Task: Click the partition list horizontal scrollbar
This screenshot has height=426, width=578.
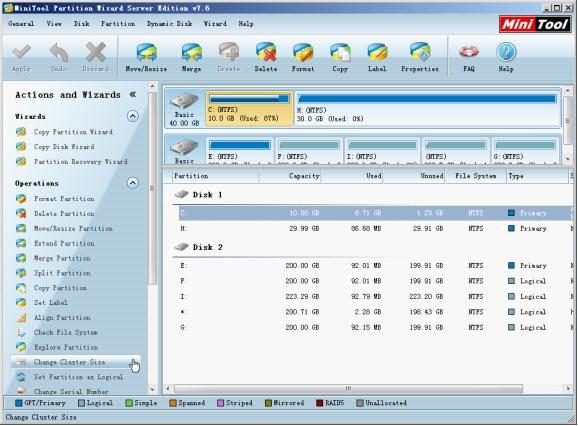Action: click(x=348, y=388)
